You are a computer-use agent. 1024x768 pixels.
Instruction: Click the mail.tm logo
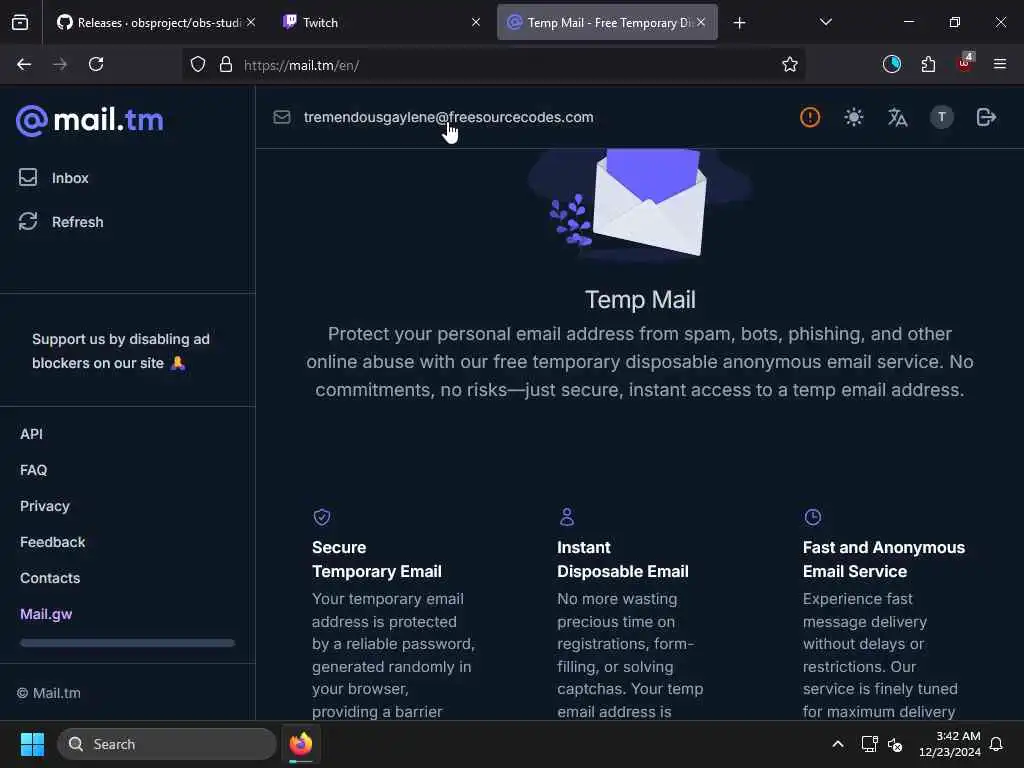[89, 120]
